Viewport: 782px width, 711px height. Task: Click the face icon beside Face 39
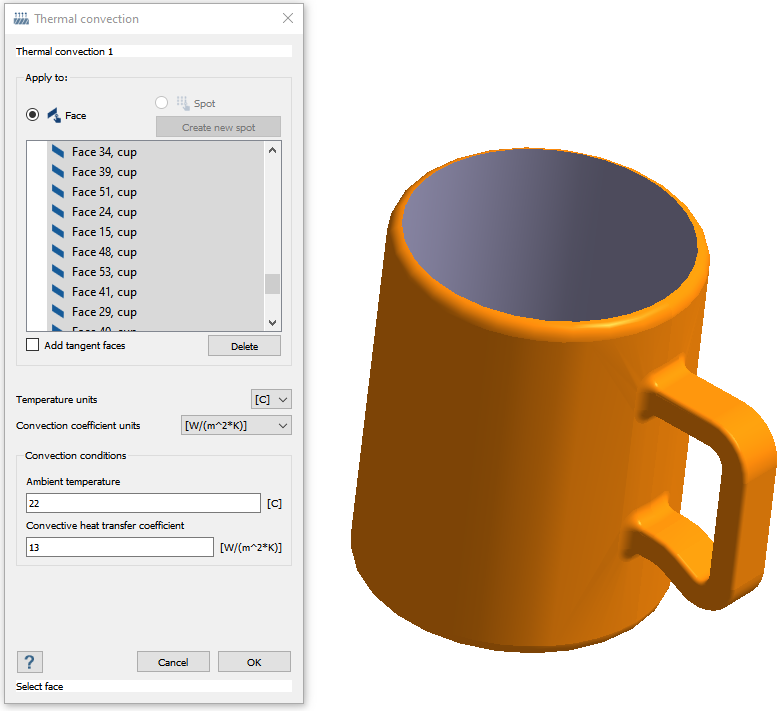click(x=58, y=172)
